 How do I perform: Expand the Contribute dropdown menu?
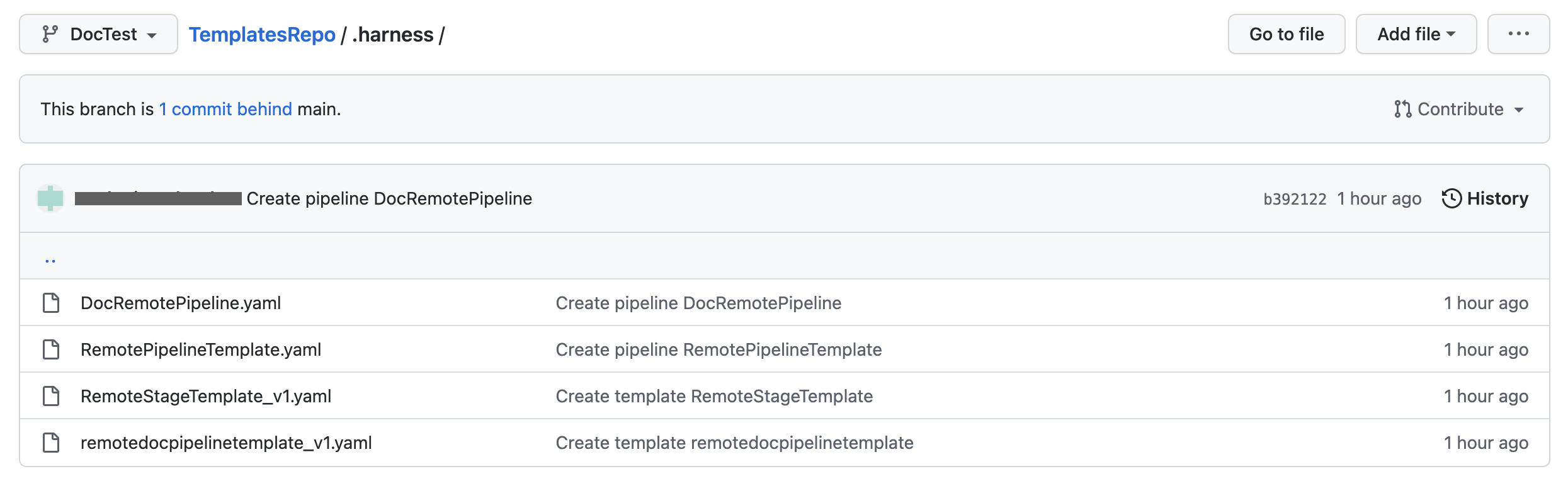coord(1459,109)
